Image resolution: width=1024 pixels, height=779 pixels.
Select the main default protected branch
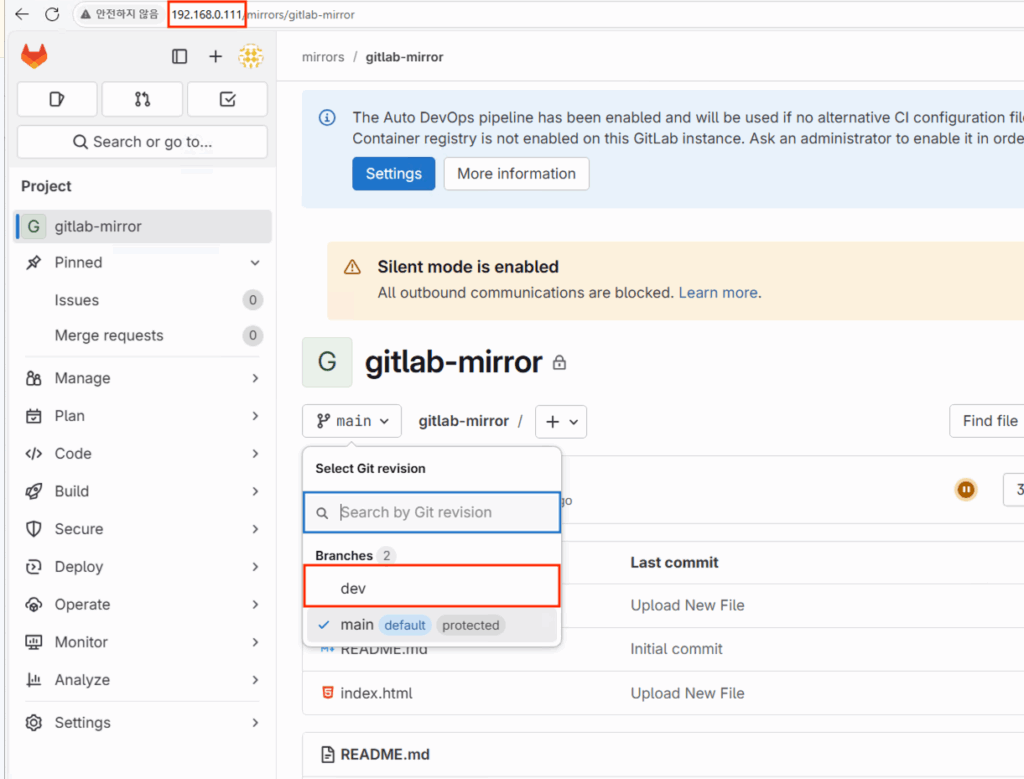coord(432,625)
